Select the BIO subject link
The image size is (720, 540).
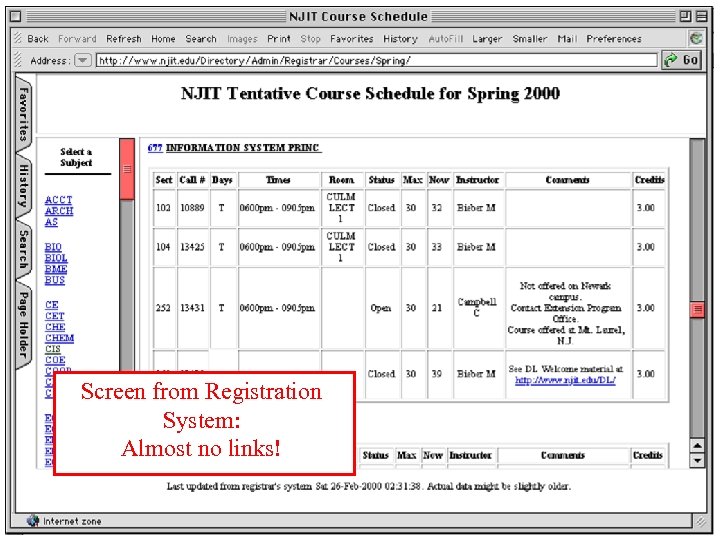pyautogui.click(x=53, y=247)
